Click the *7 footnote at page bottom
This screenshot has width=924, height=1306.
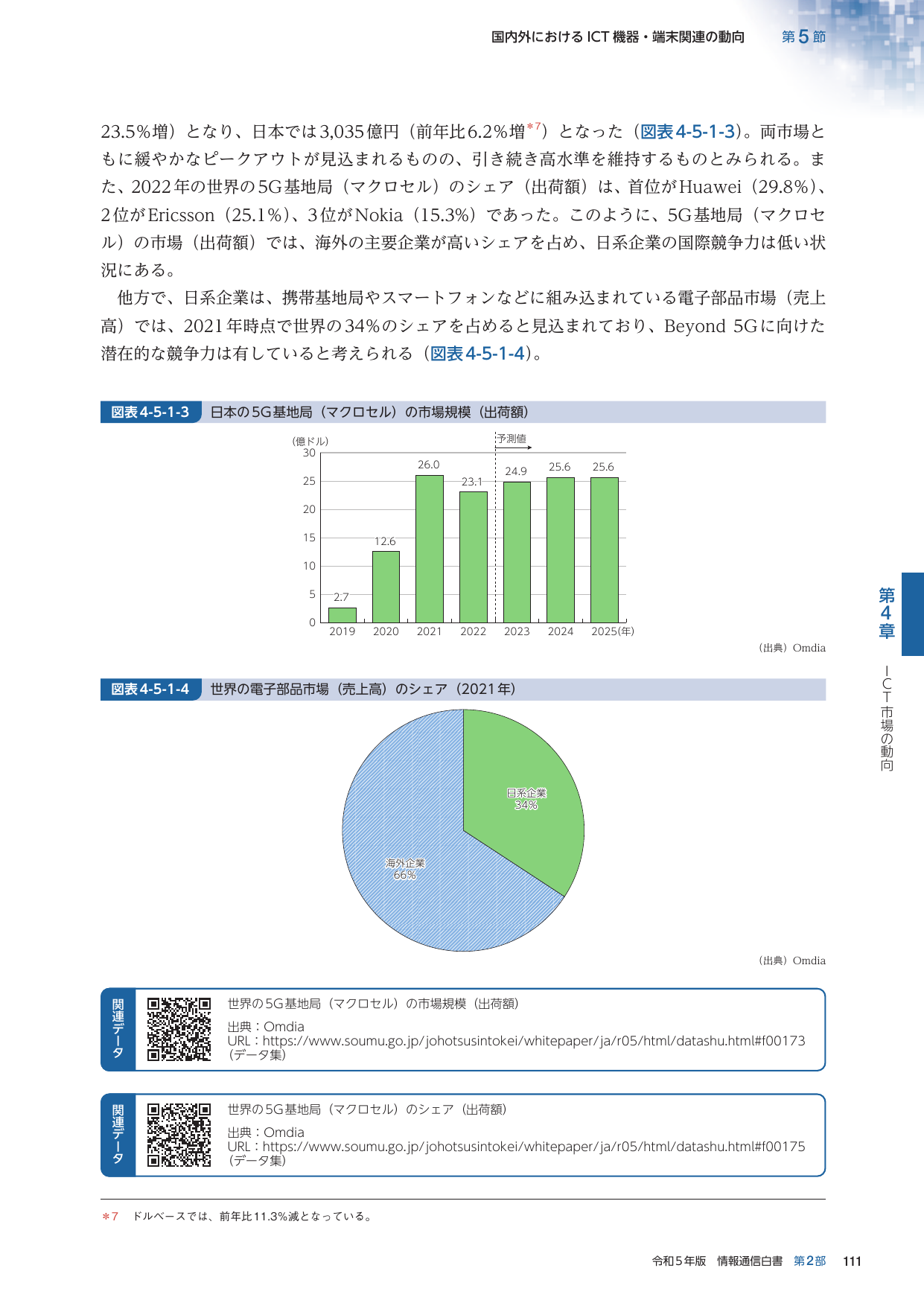click(237, 1217)
